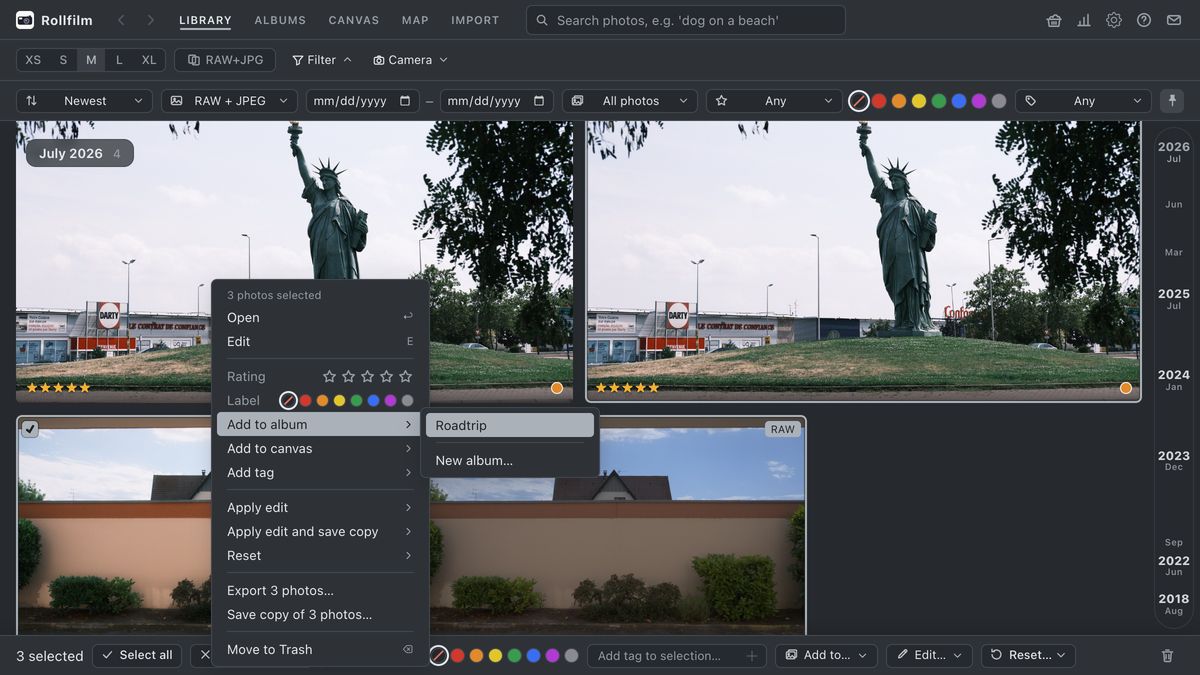Open the shopping basket icon in header
This screenshot has height=675, width=1200.
[1054, 20]
